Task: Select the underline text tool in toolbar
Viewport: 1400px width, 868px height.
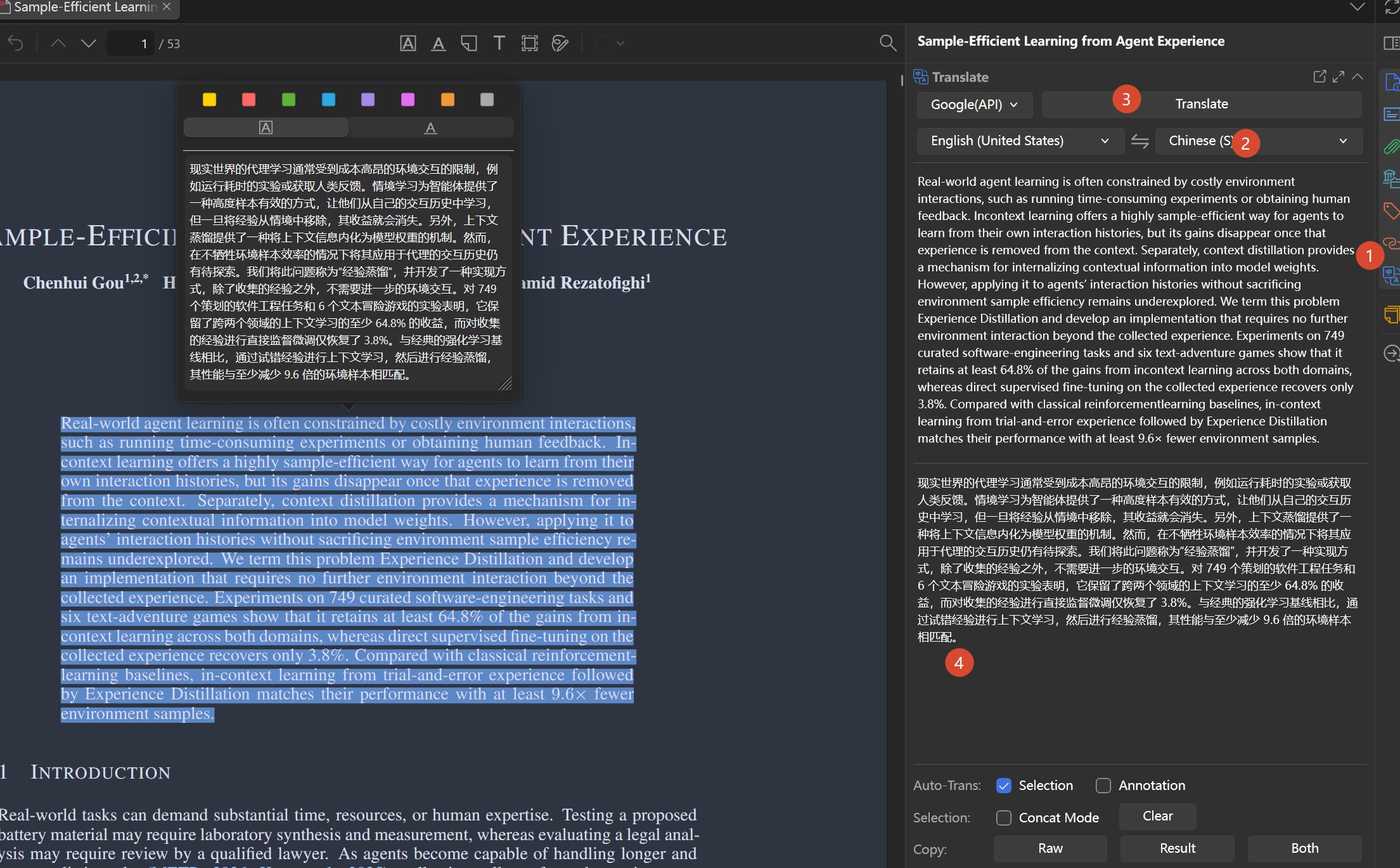Action: (x=439, y=43)
